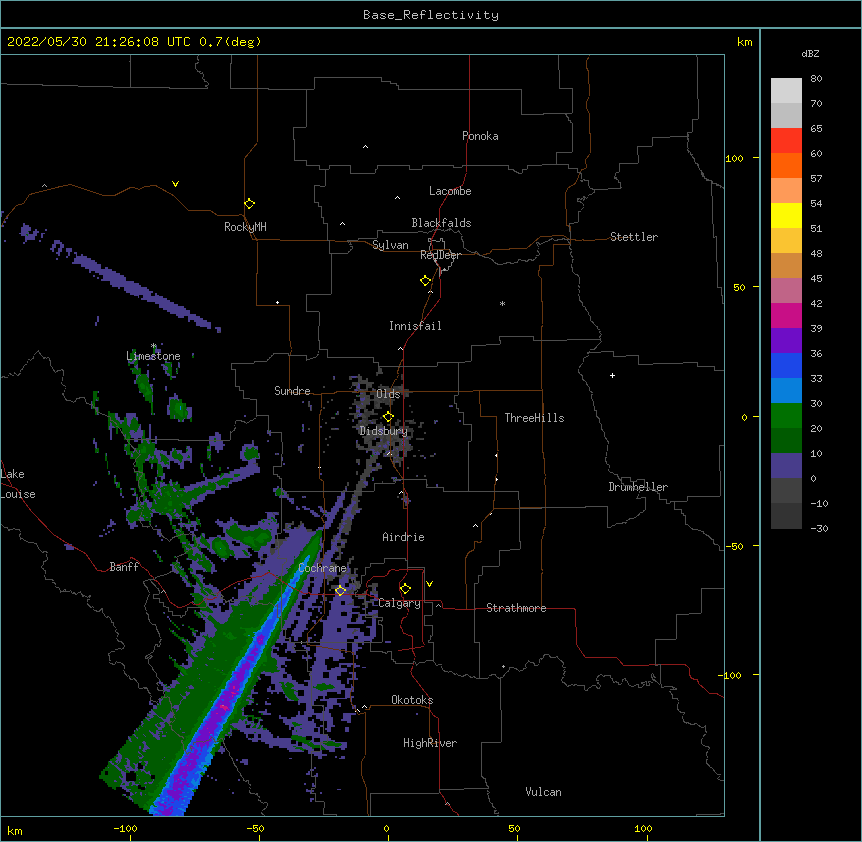862x842 pixels.
Task: Click the yellow marker south of RedDeer
Action: pyautogui.click(x=425, y=281)
